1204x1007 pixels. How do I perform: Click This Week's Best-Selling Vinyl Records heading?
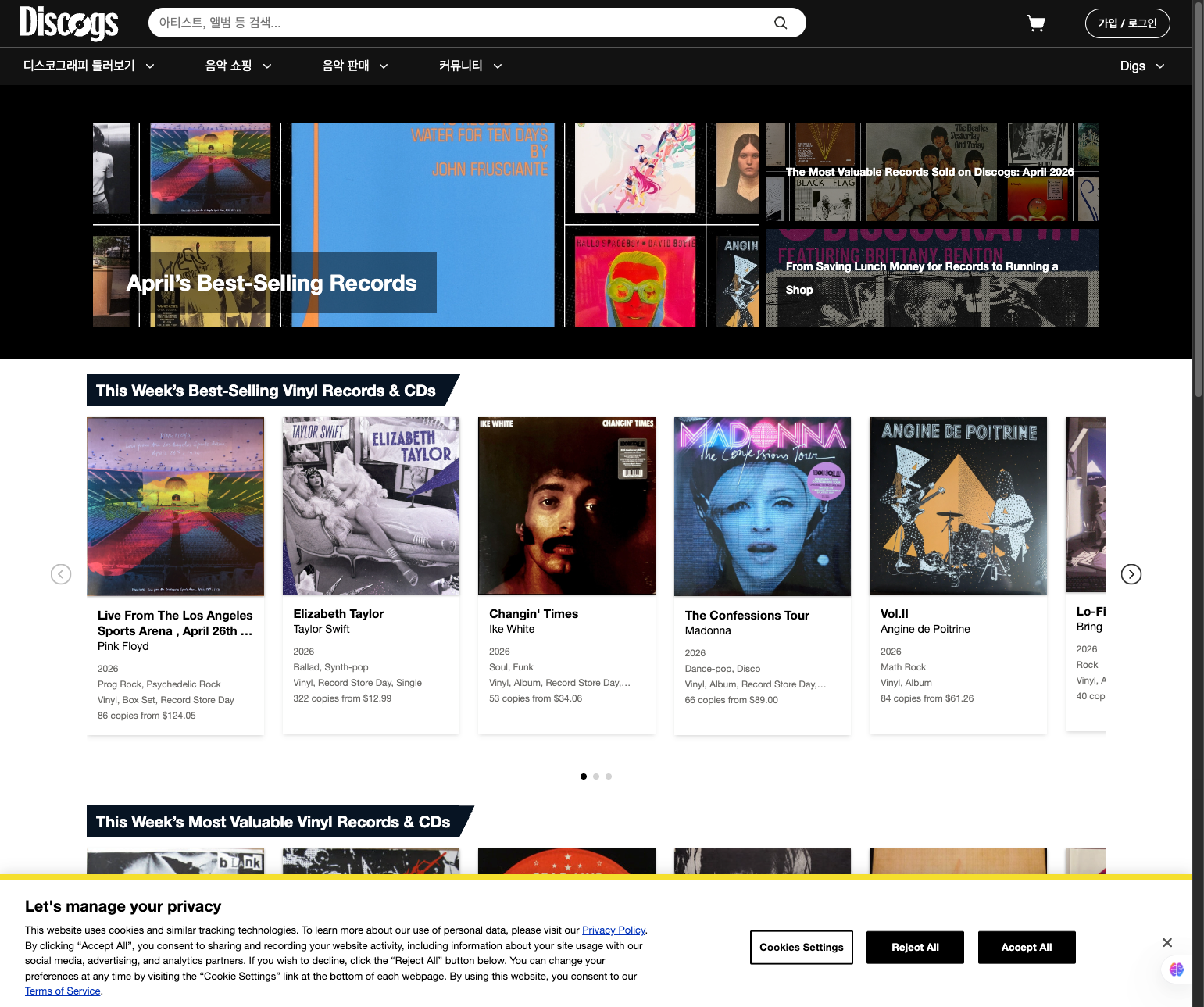(x=266, y=391)
